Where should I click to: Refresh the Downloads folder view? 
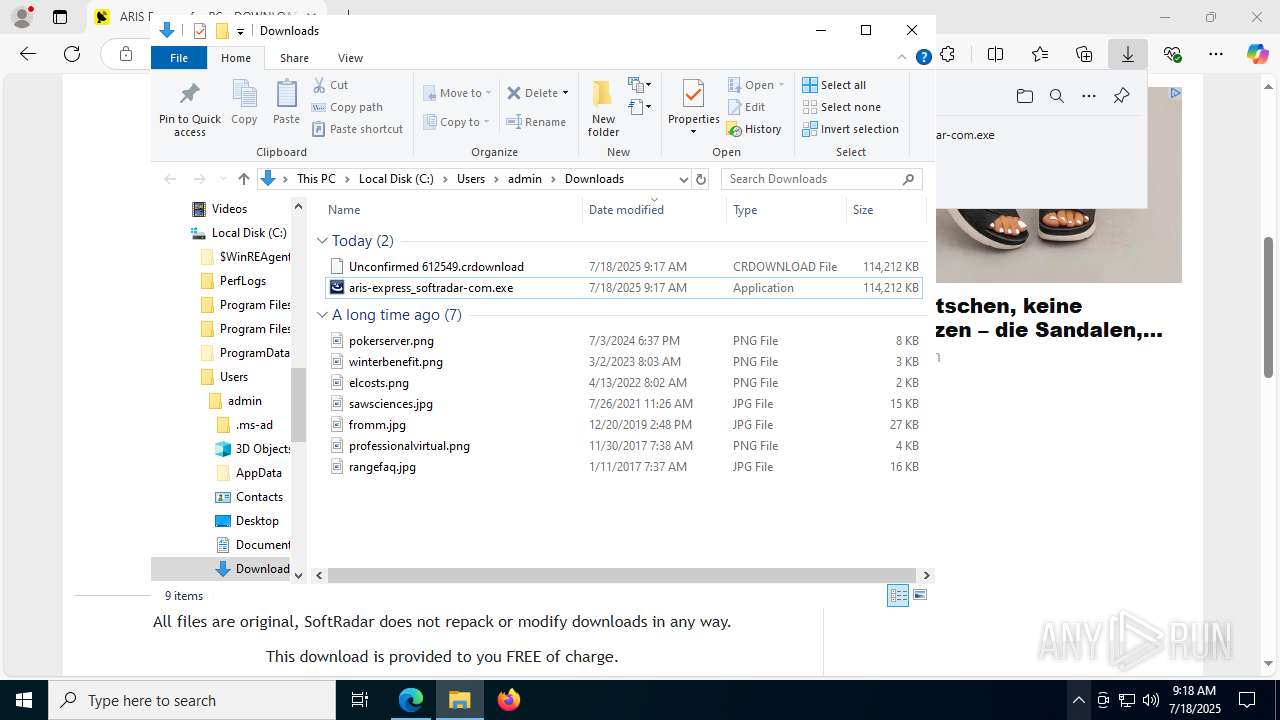[x=701, y=179]
